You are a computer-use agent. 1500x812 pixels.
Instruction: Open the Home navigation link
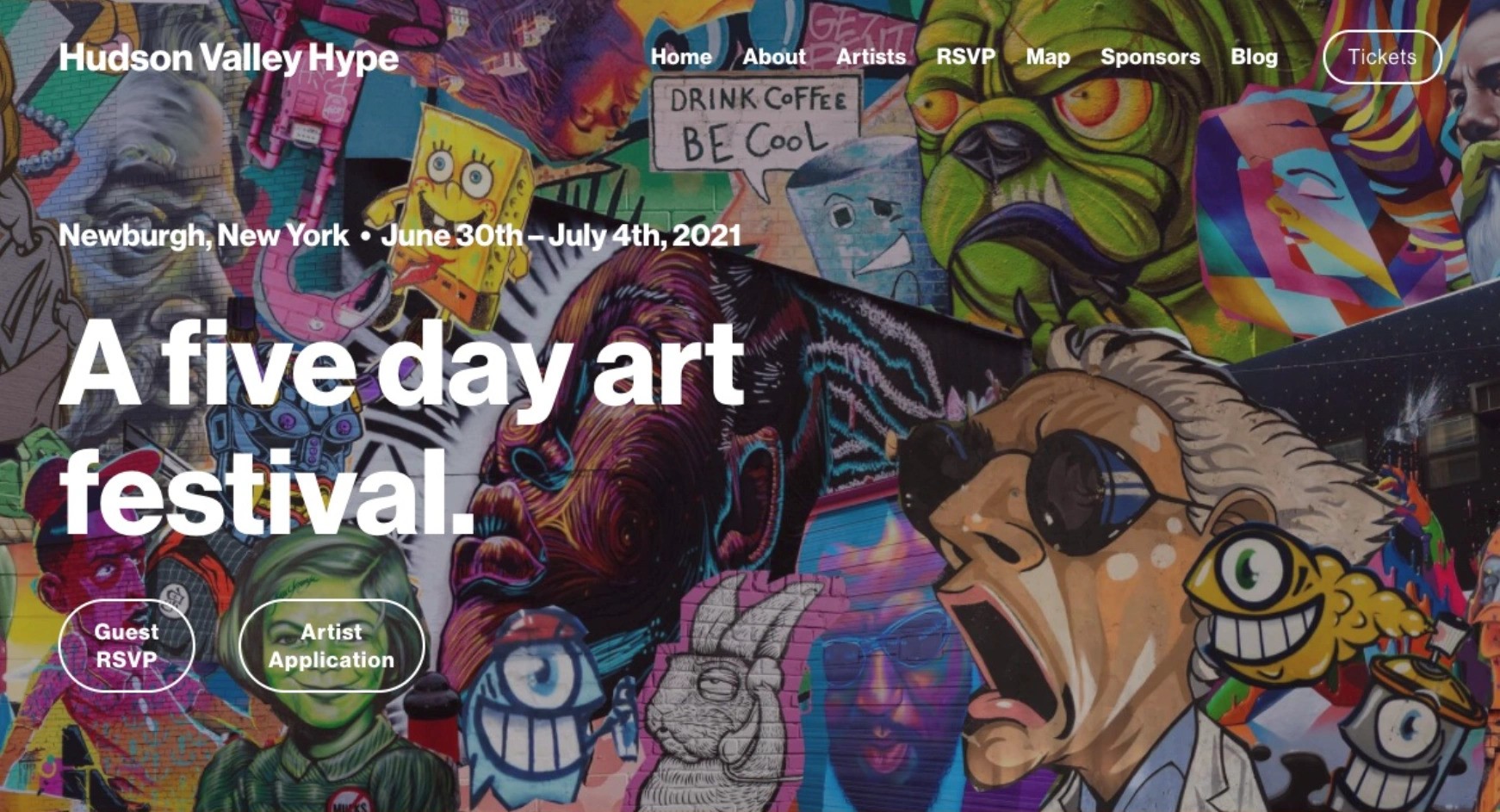point(681,57)
